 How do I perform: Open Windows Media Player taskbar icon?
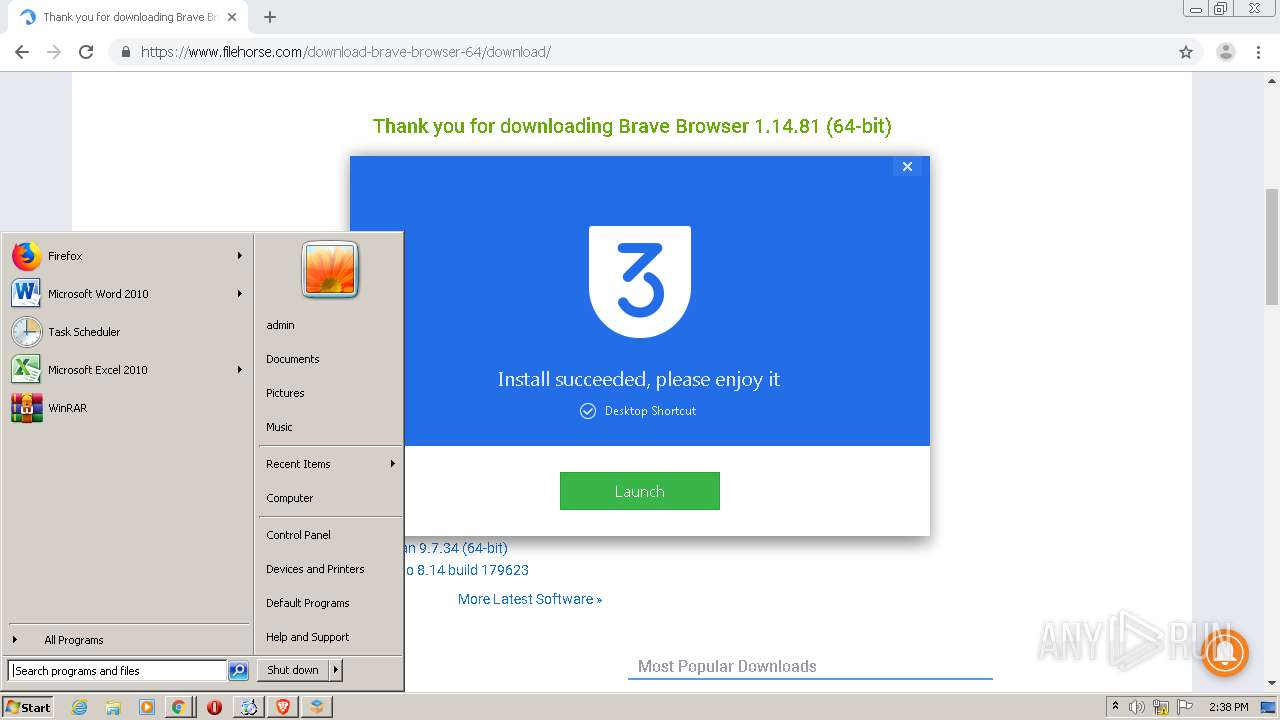[x=147, y=707]
